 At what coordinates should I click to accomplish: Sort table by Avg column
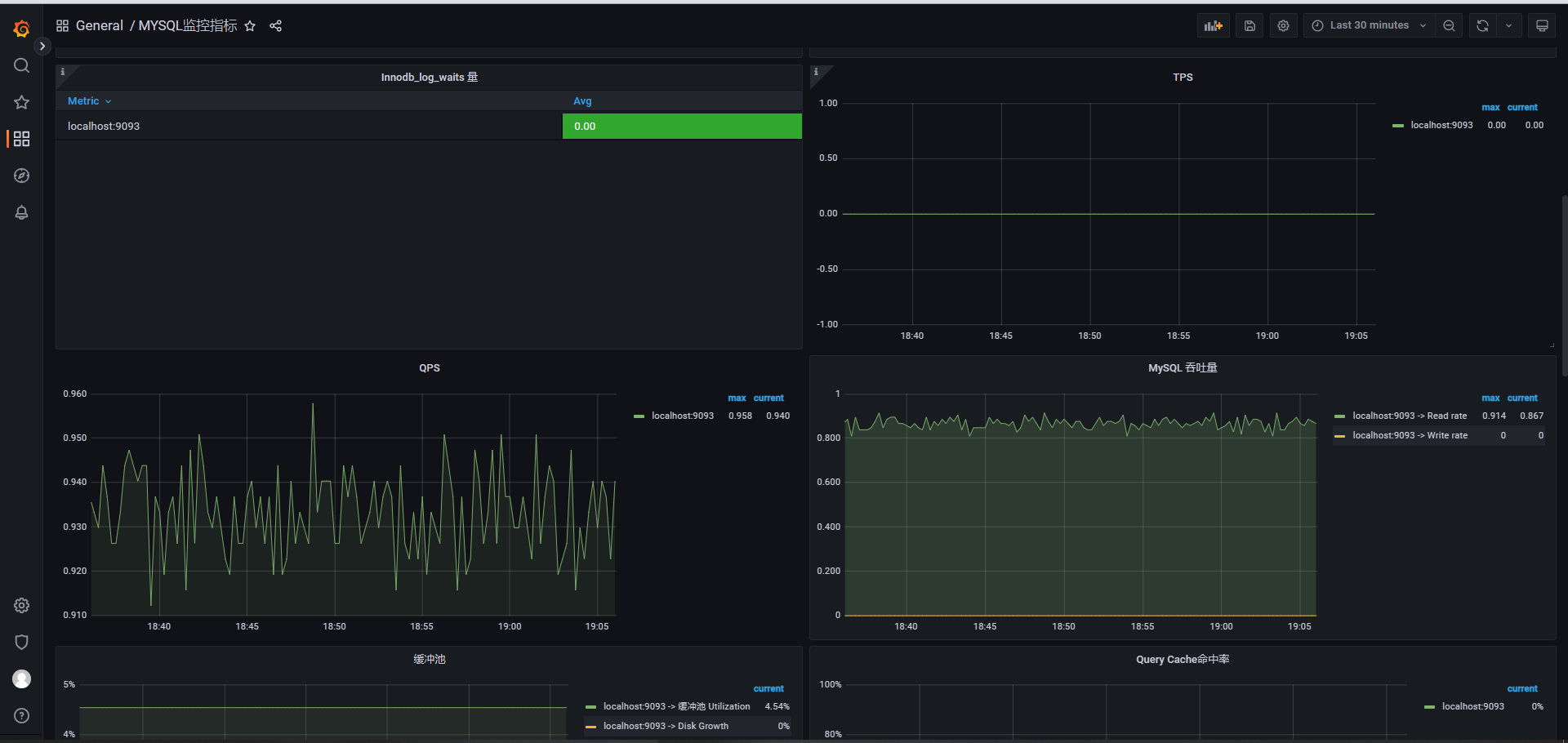coord(582,101)
